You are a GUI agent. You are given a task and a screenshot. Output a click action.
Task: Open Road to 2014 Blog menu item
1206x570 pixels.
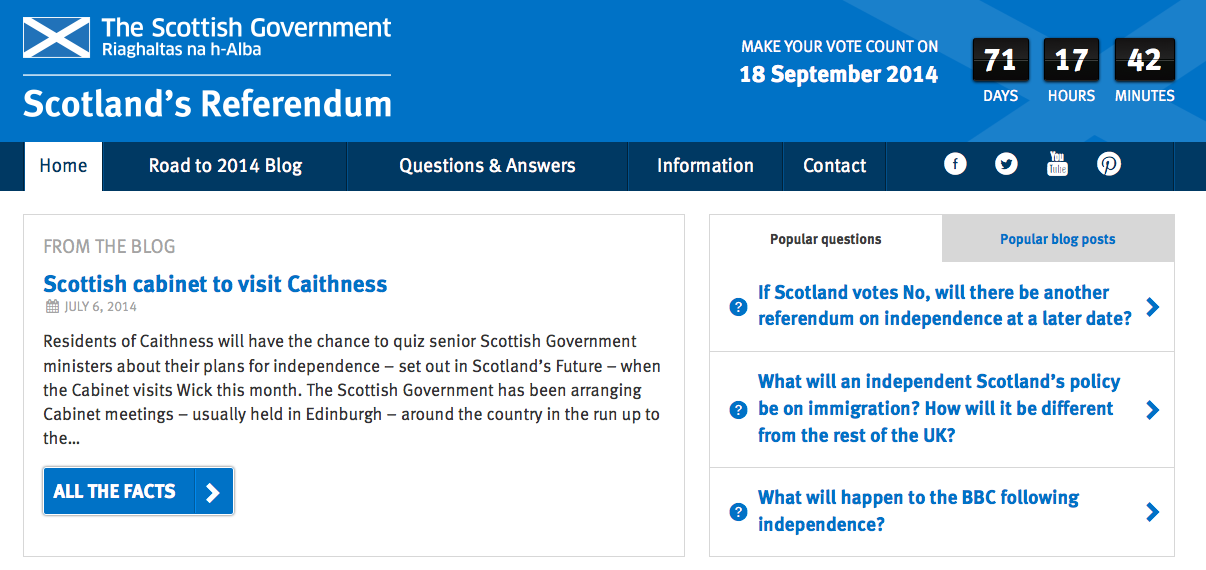pos(225,166)
